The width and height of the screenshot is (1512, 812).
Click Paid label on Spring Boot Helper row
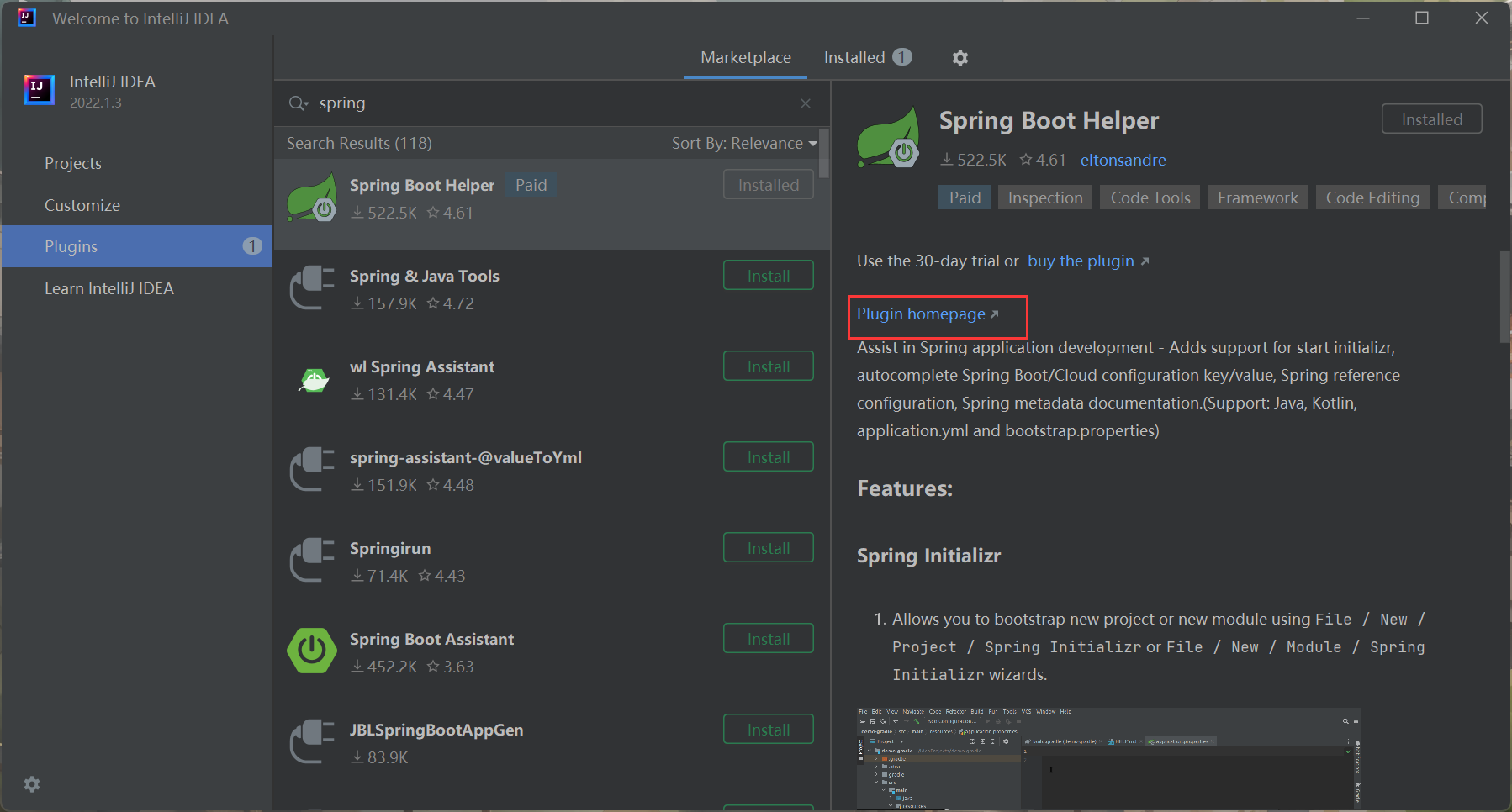pyautogui.click(x=531, y=185)
